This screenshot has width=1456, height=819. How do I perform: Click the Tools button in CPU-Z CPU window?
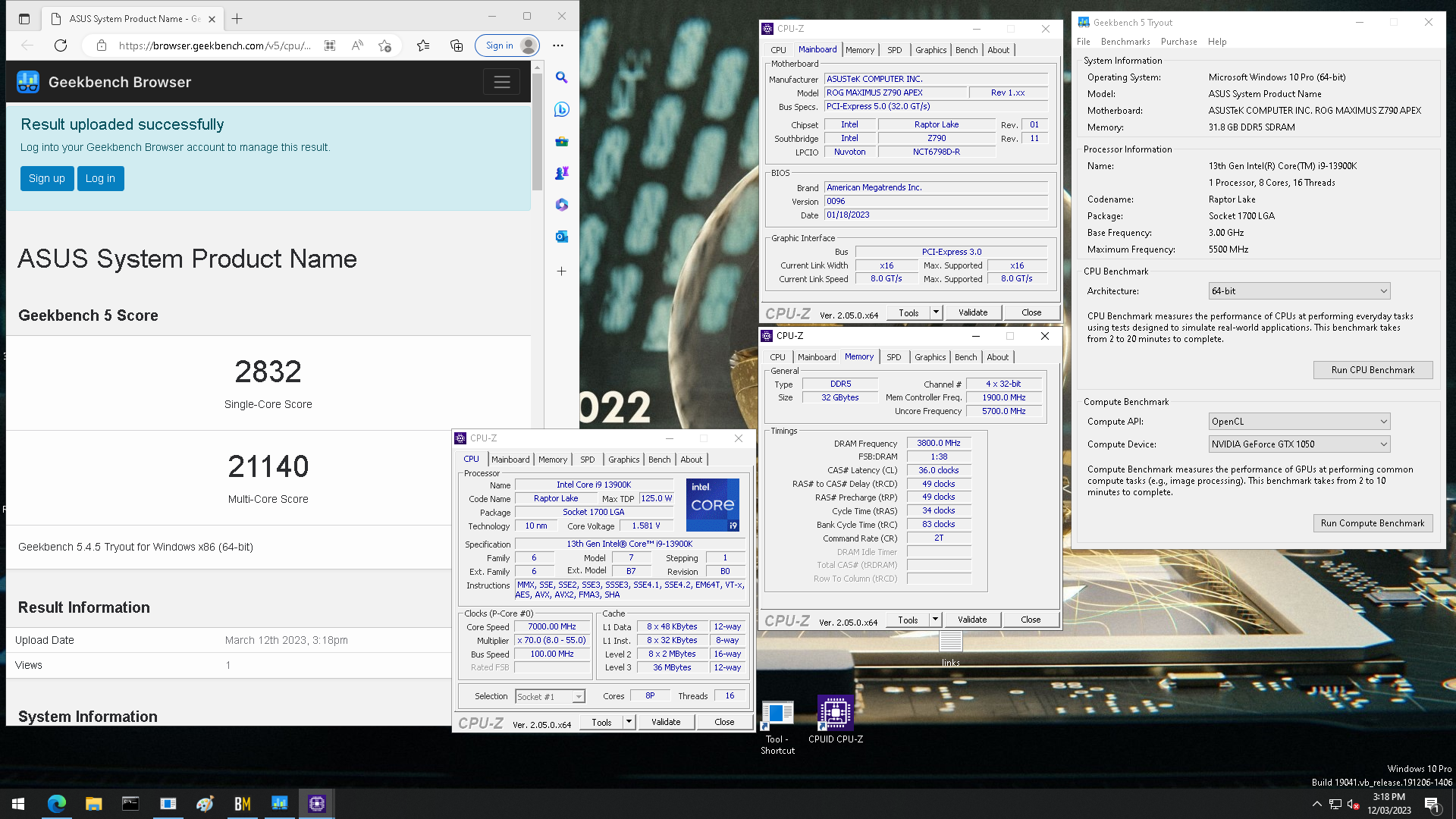pos(601,722)
